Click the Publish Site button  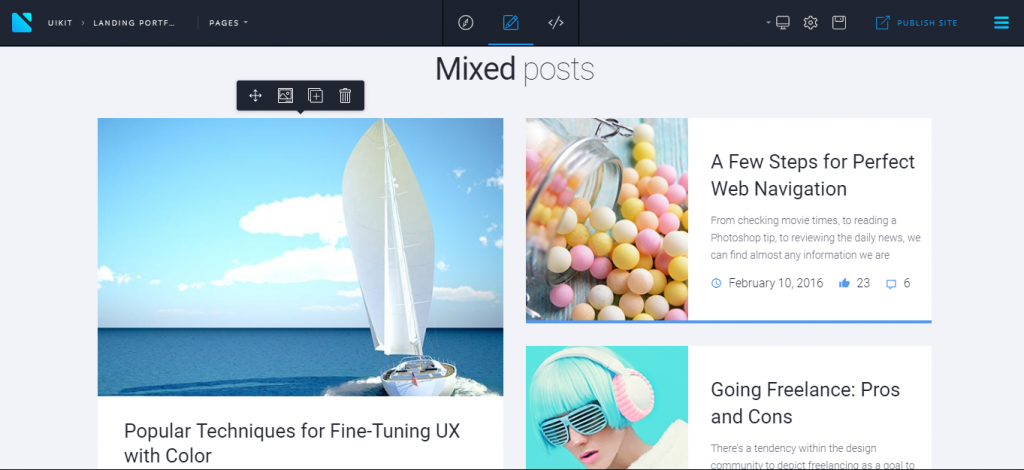tap(916, 23)
